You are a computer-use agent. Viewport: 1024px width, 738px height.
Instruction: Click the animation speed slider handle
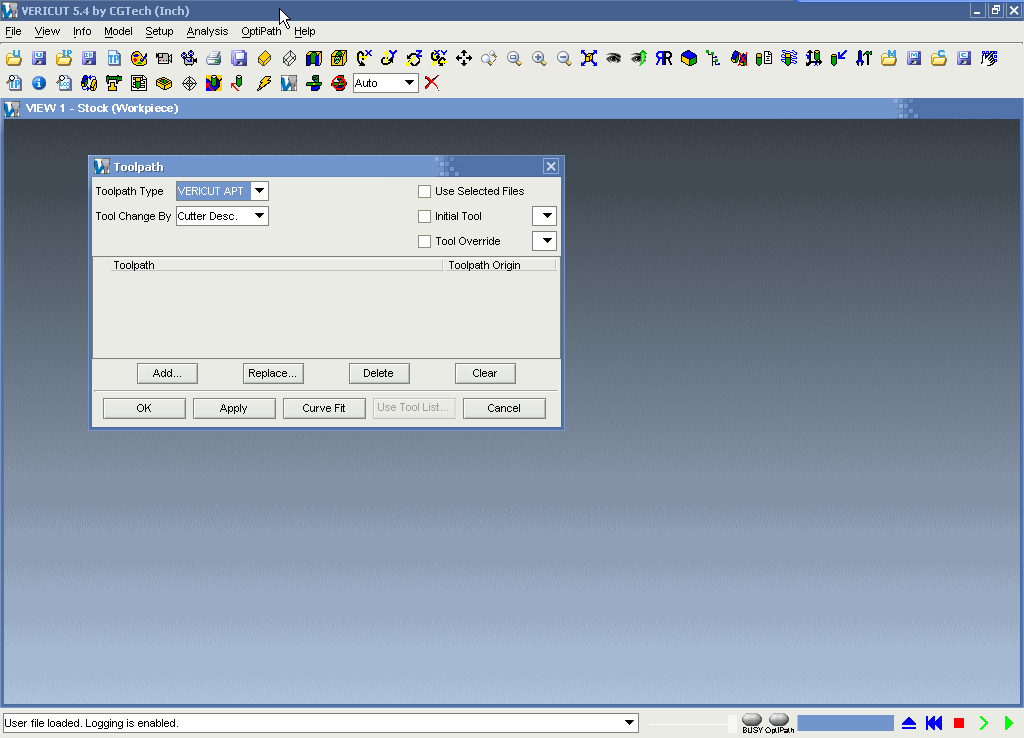click(x=732, y=723)
